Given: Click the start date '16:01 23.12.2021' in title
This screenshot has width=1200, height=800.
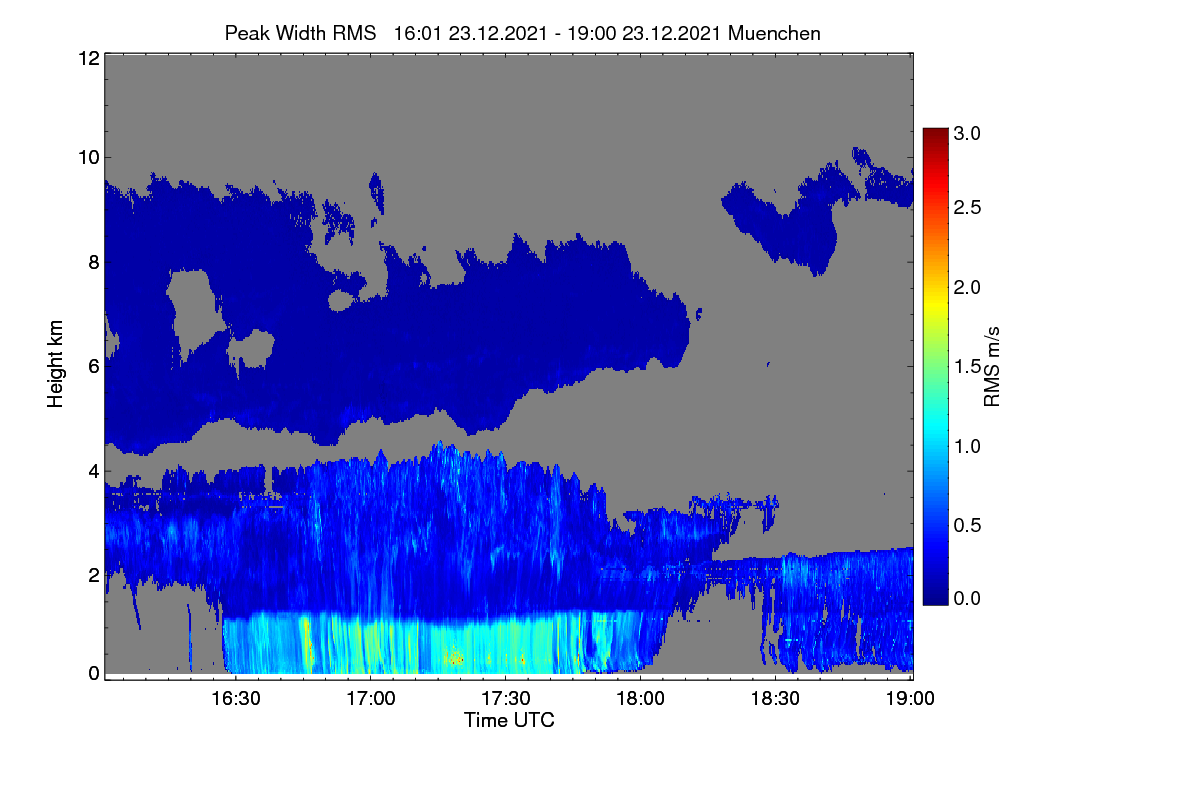Looking at the screenshot, I should 470,33.
